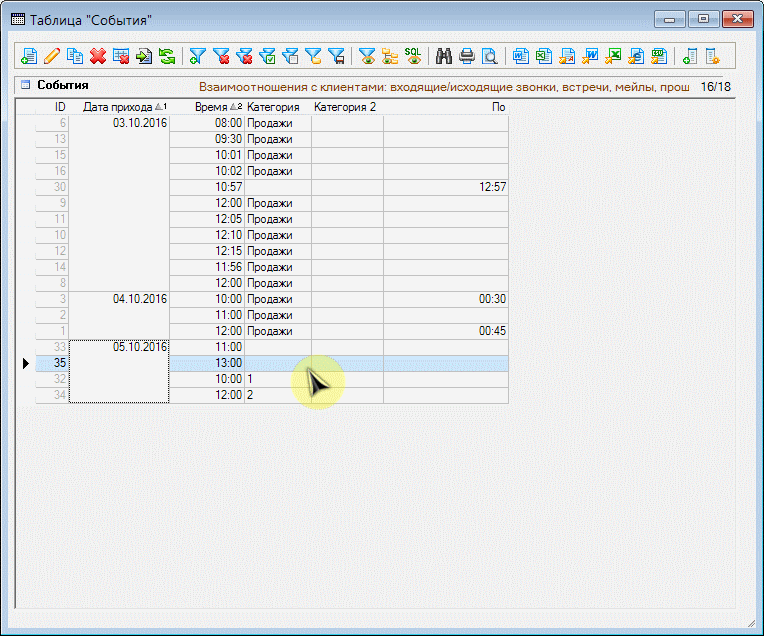Click the 'Категория 2' column header
This screenshot has height=636, width=764.
pos(345,107)
